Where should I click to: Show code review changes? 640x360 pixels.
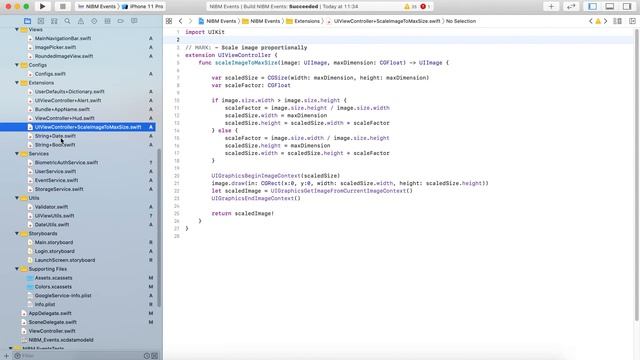[x=571, y=6]
